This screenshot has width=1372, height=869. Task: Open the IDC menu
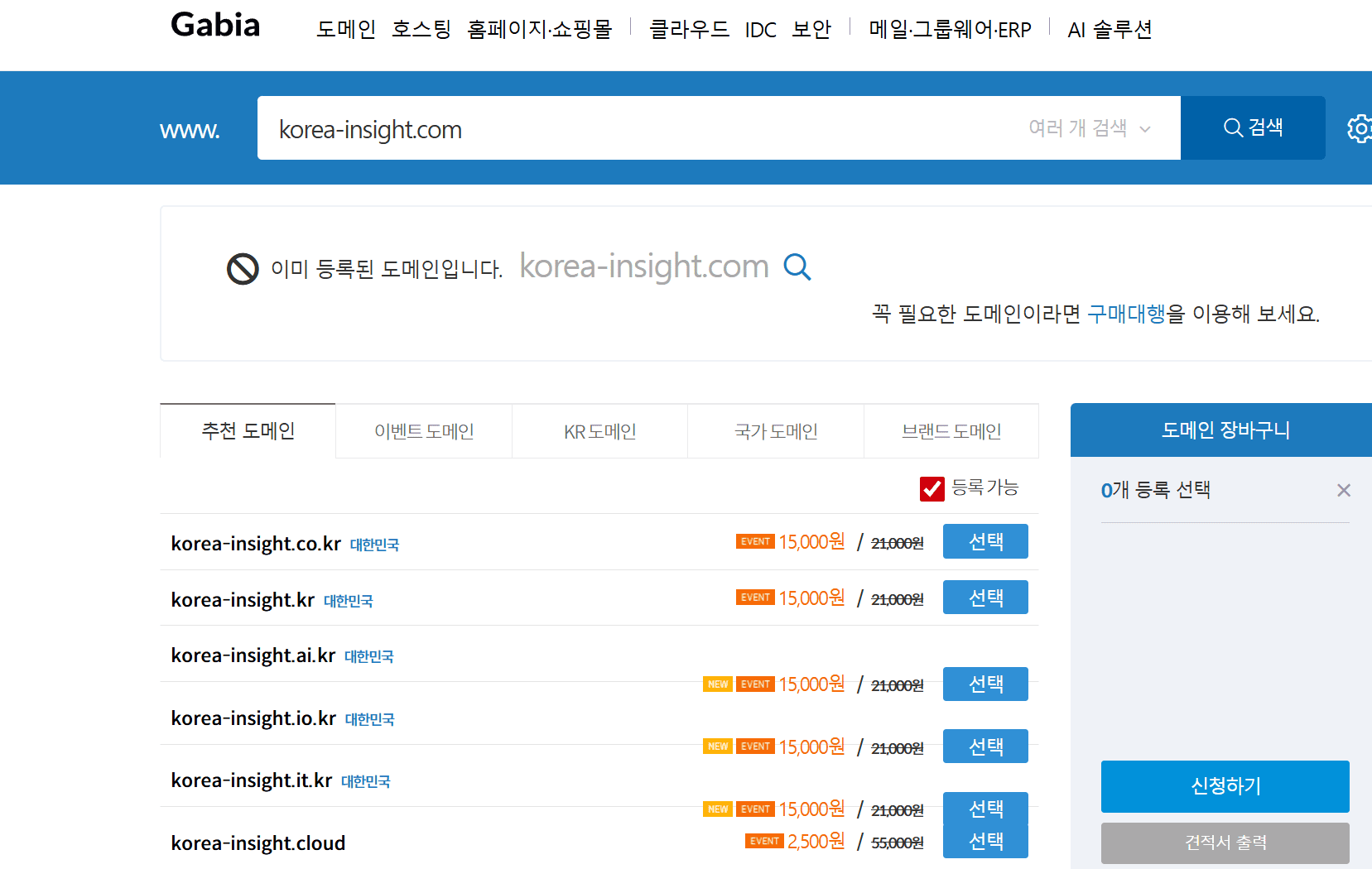click(760, 30)
